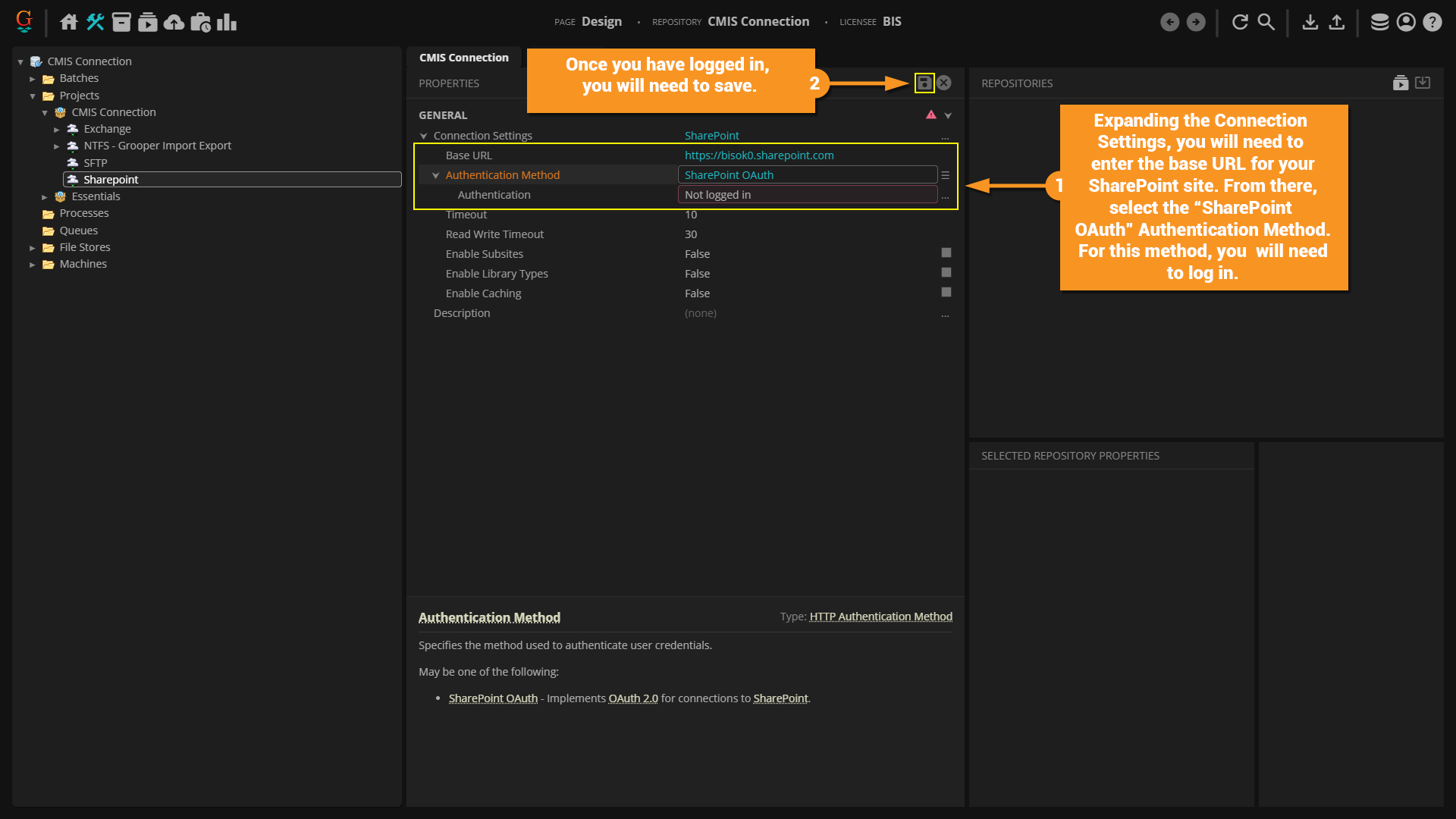The image size is (1456, 819).
Task: Click the database stack icon
Action: pos(1379,22)
